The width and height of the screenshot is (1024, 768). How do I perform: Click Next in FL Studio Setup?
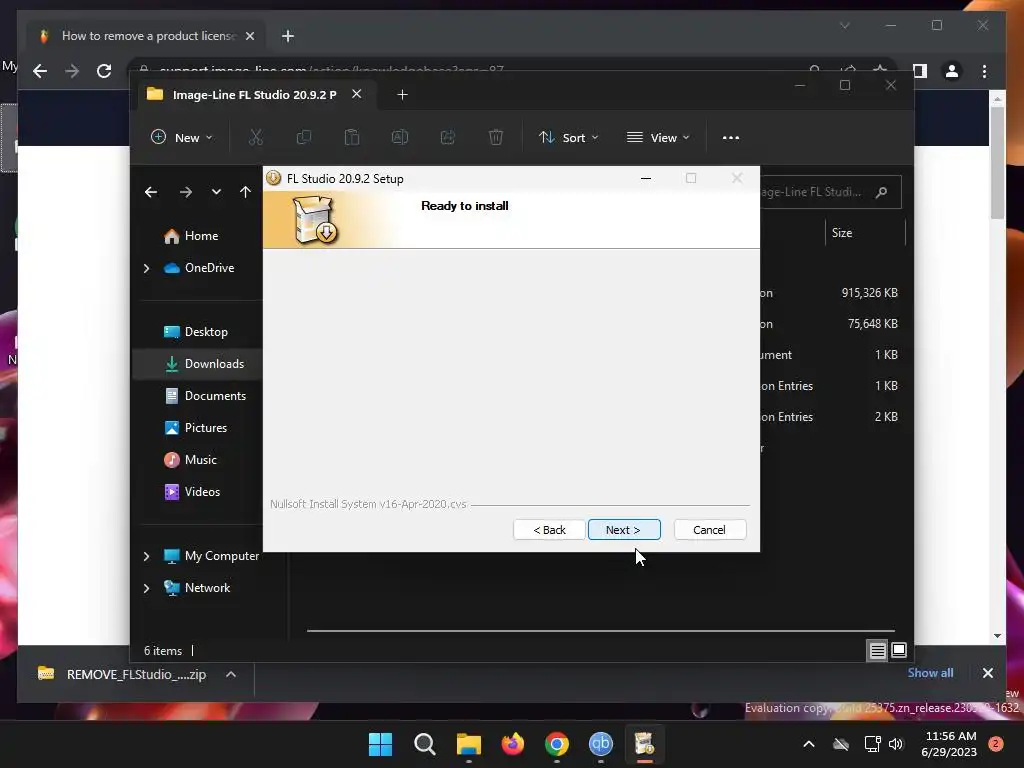point(624,530)
